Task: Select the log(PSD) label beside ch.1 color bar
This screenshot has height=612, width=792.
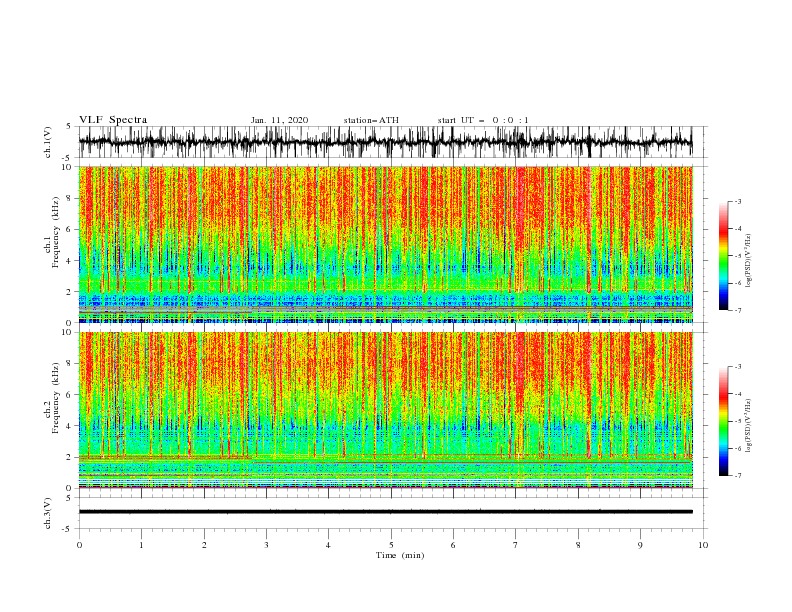Action: (748, 261)
